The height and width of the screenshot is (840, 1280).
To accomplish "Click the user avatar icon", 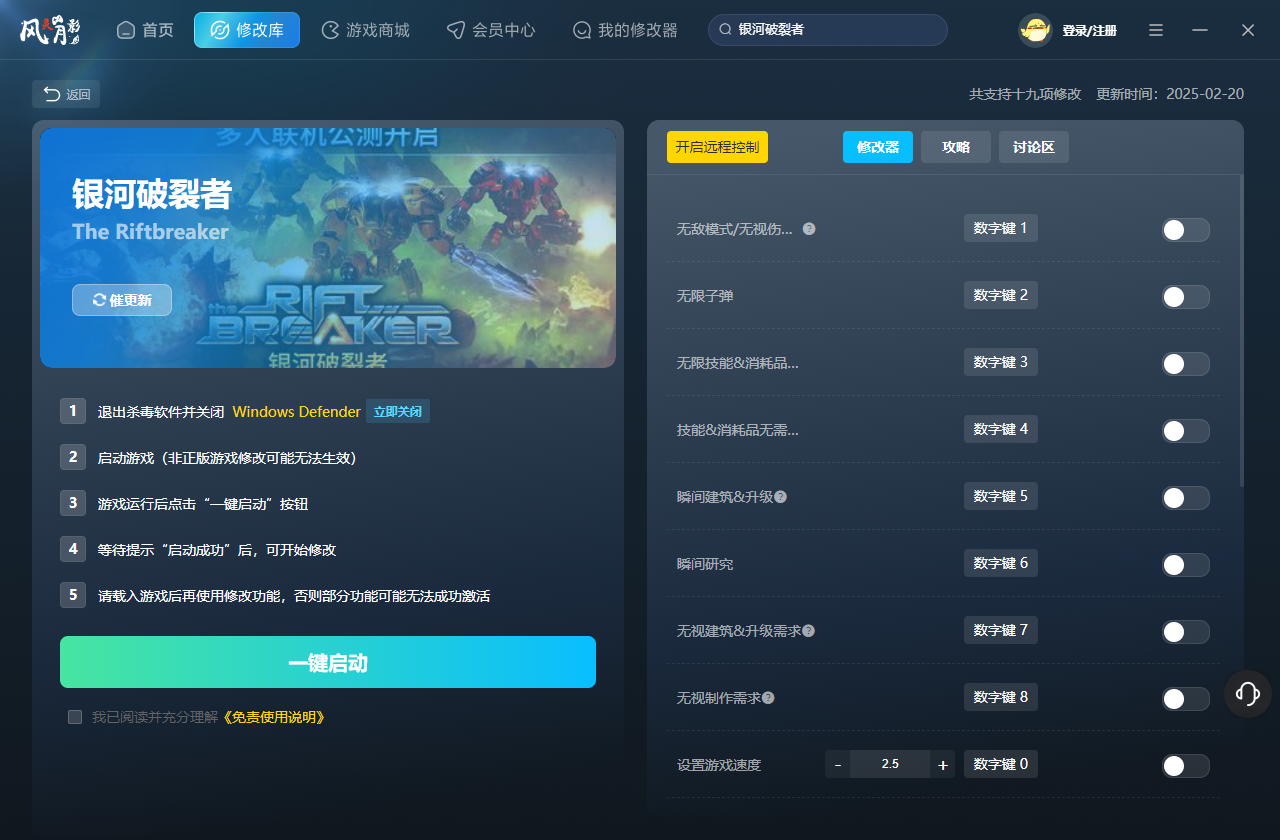I will 1035,30.
